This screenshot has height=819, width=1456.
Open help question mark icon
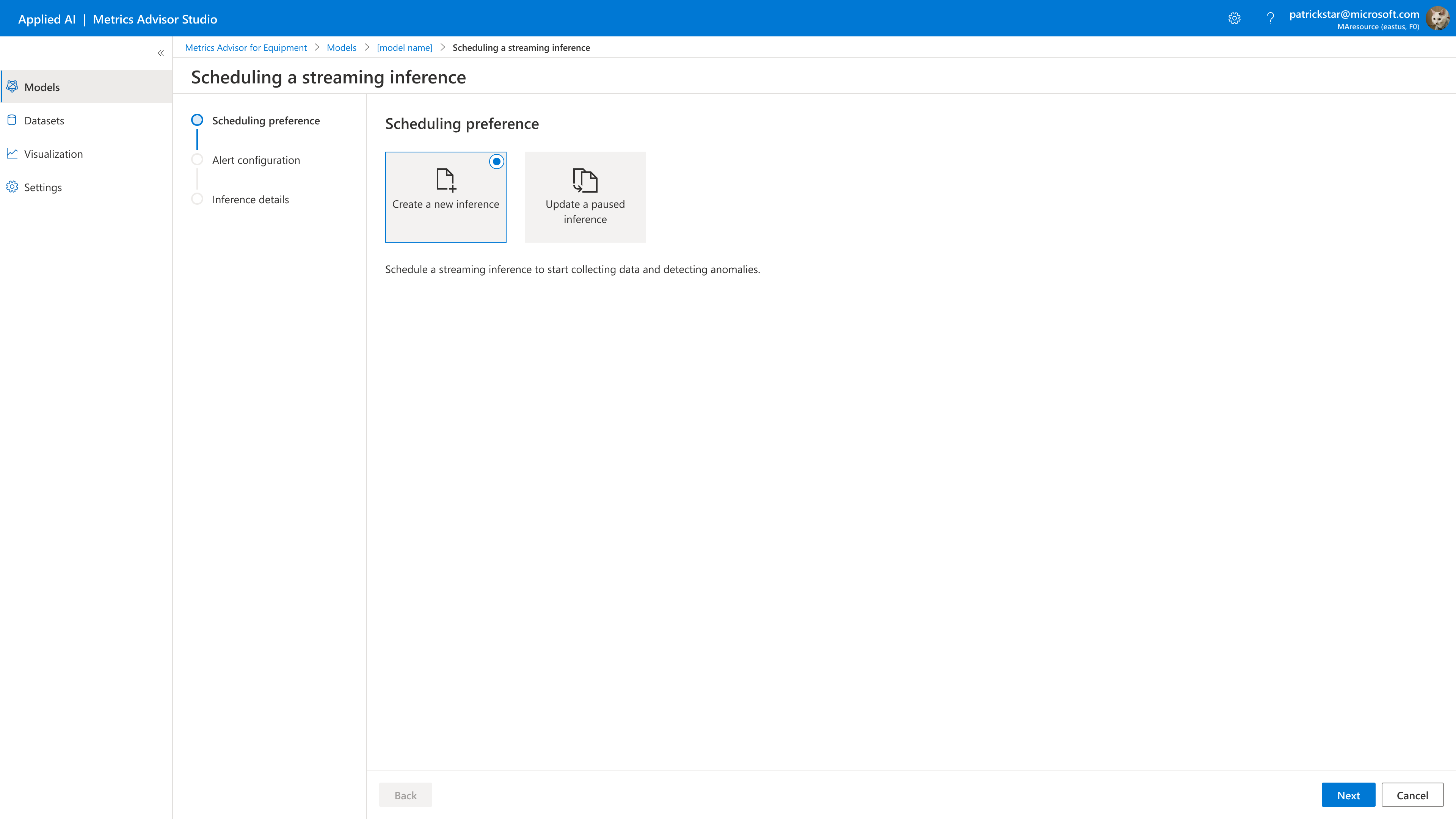click(x=1270, y=19)
